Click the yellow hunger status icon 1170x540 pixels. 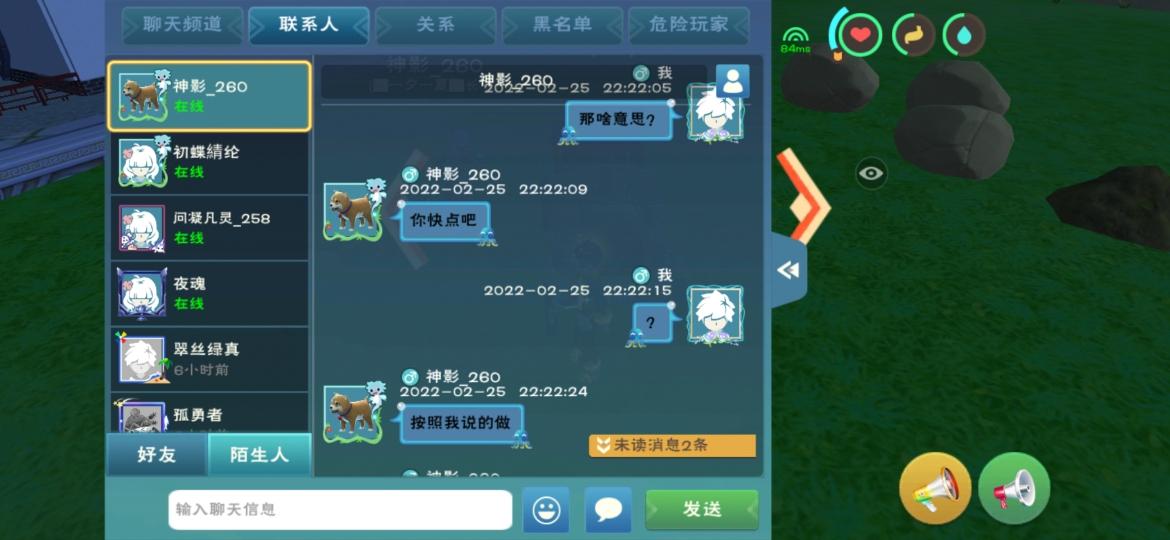pyautogui.click(x=913, y=35)
